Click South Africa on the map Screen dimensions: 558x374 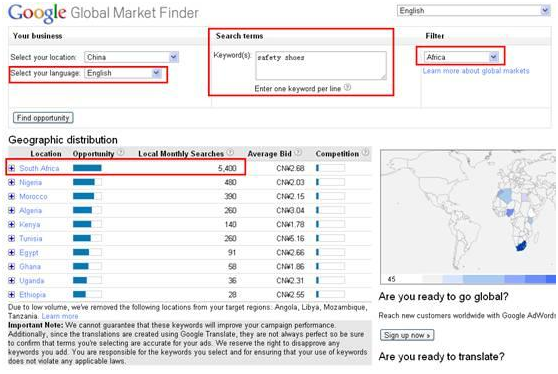pos(521,246)
